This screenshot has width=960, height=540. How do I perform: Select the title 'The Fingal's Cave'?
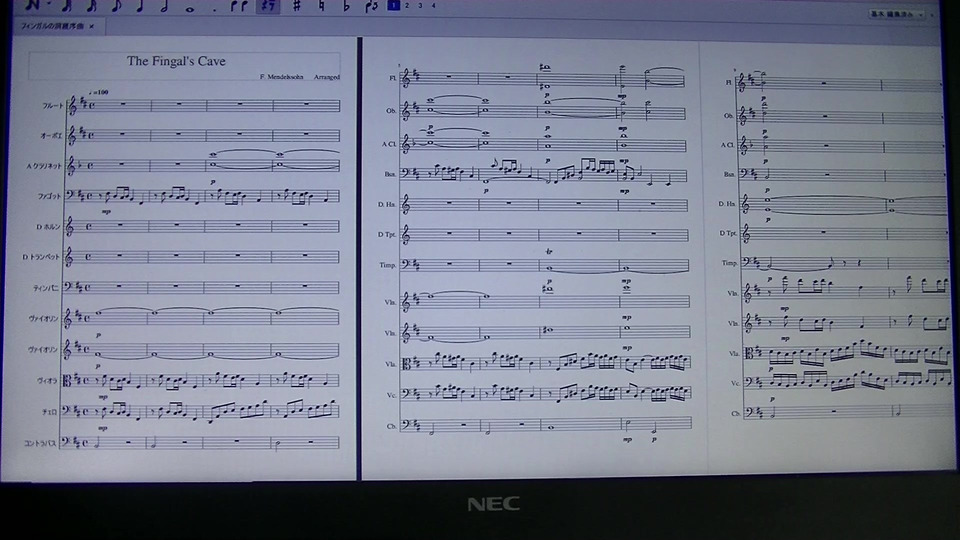[176, 61]
